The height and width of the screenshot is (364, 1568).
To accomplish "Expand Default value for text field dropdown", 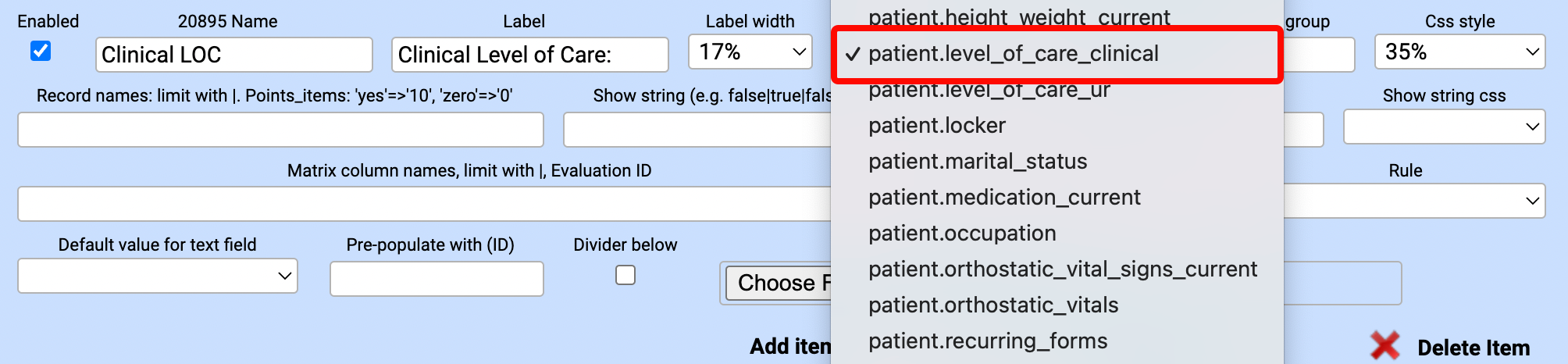I will pyautogui.click(x=158, y=276).
